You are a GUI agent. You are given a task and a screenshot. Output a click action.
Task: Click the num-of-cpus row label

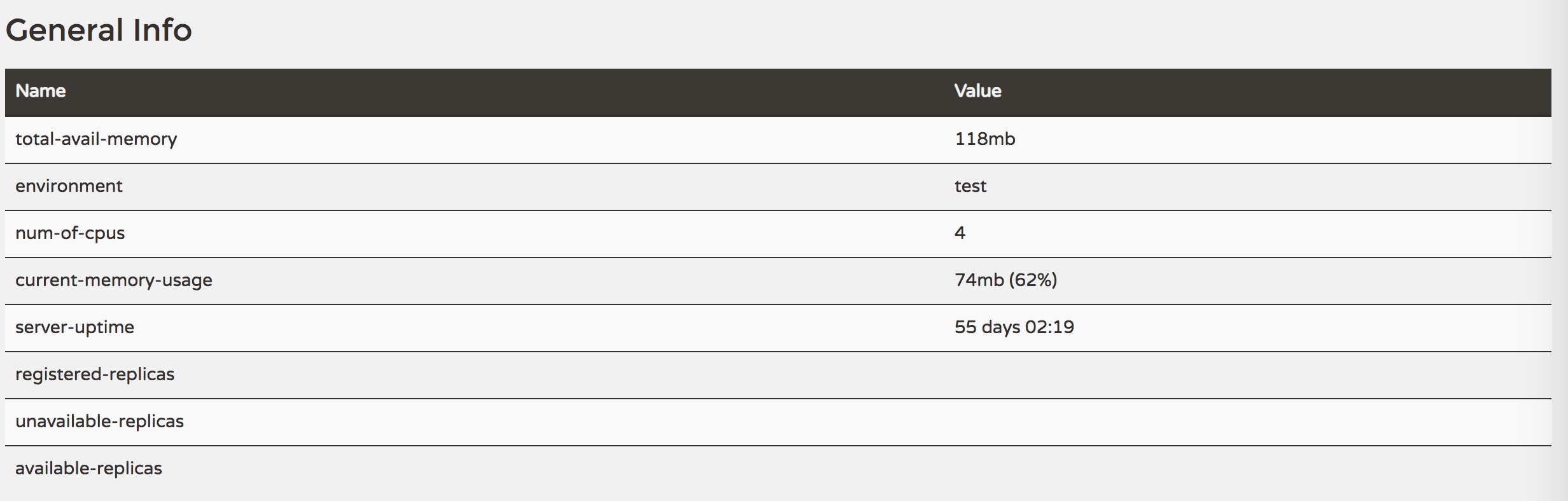(x=70, y=233)
